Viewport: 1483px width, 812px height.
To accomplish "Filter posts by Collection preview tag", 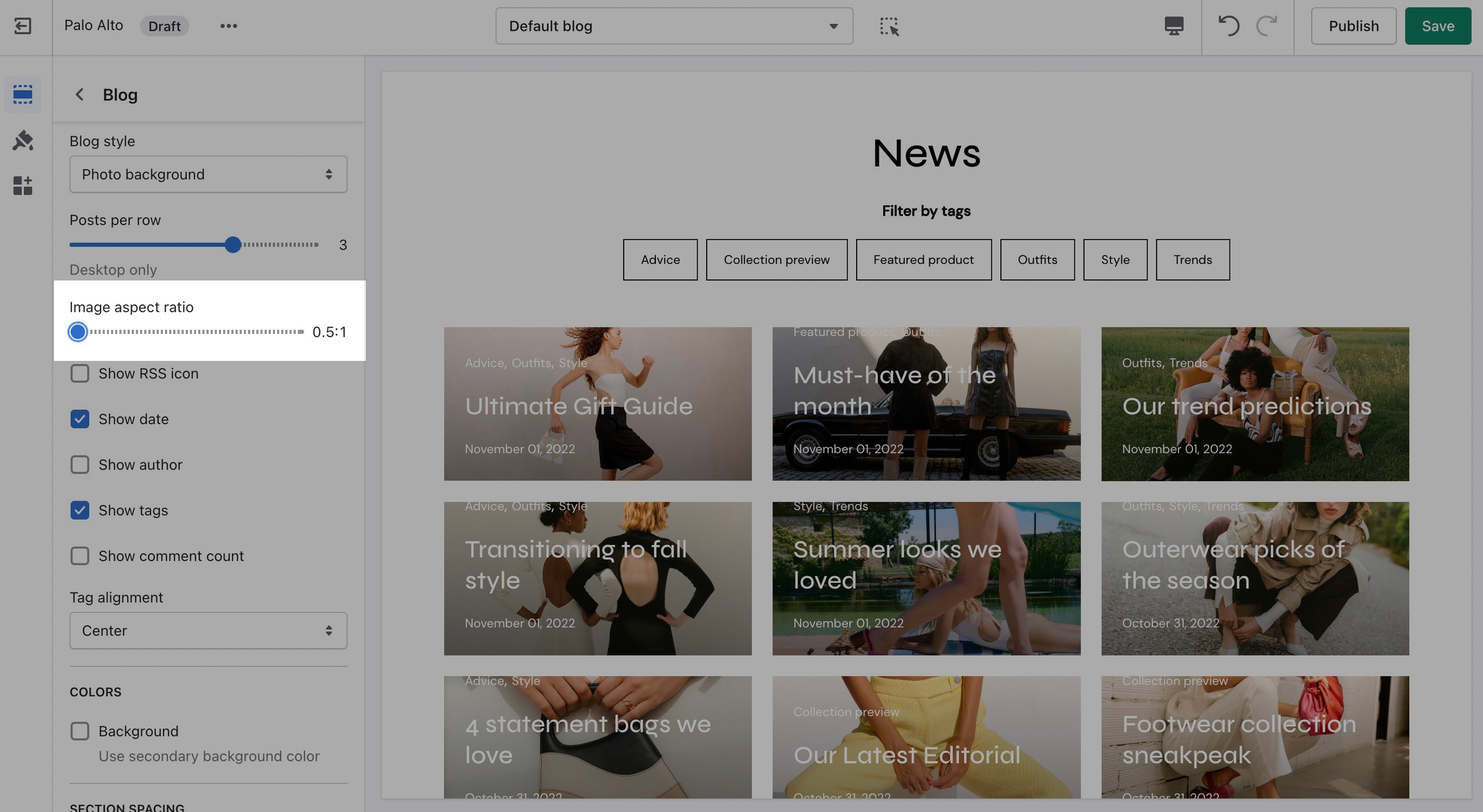I will pyautogui.click(x=776, y=259).
